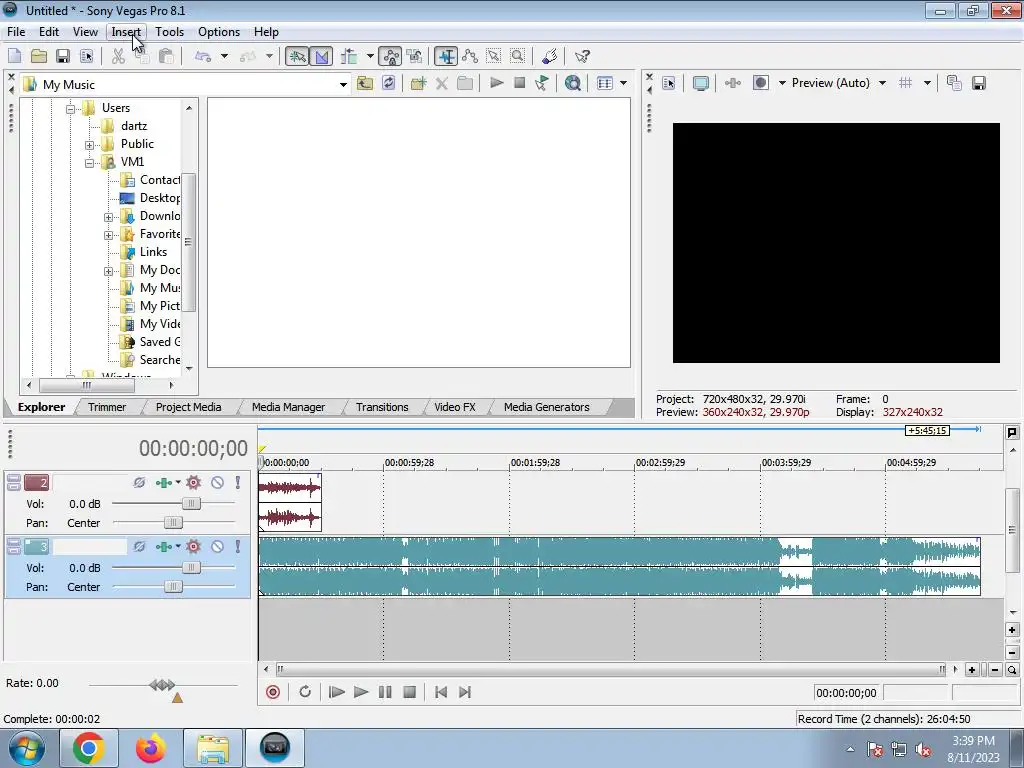Click the transport Stop button
Screen dimensions: 1024x768
409,692
